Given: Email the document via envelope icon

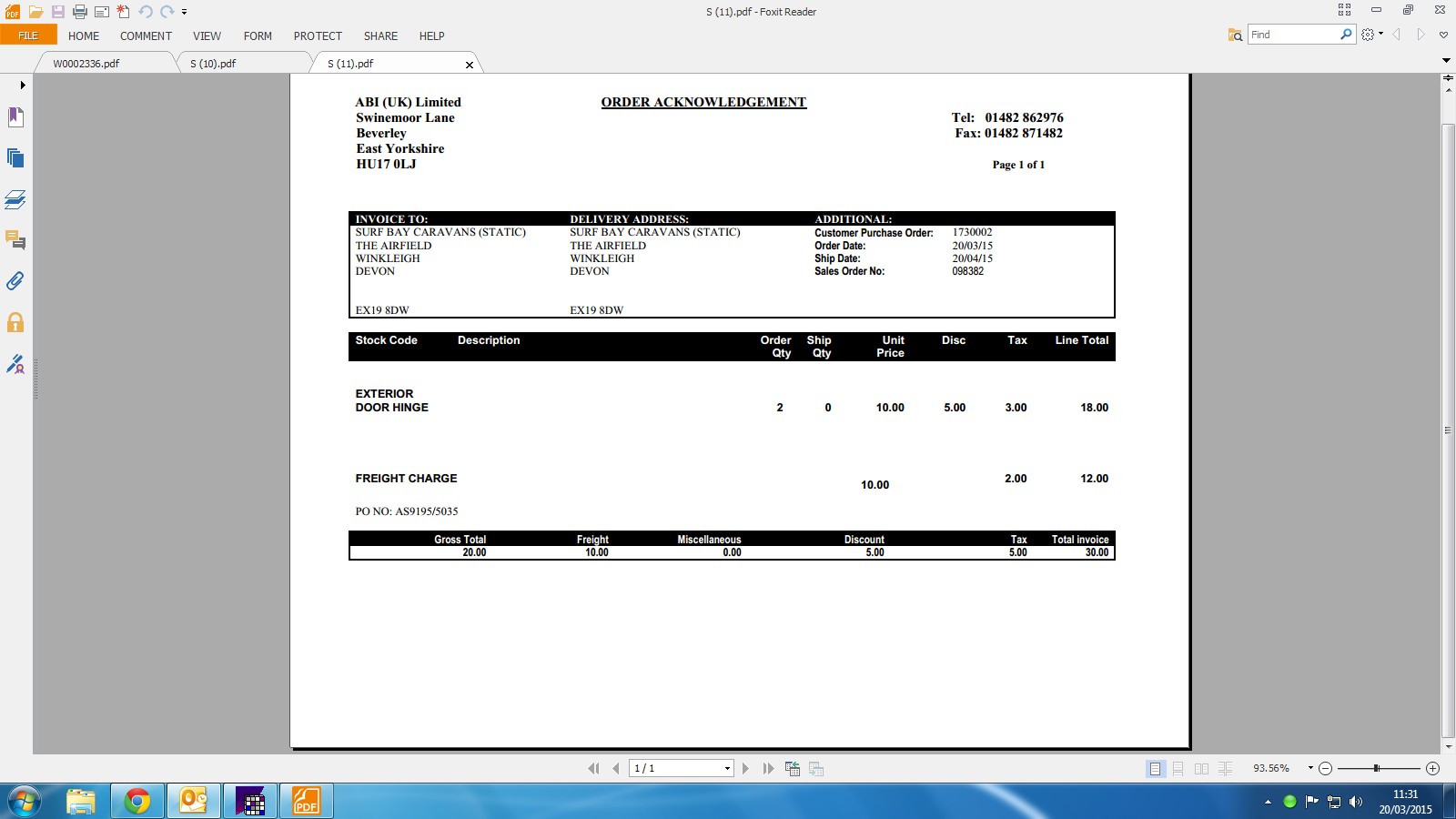Looking at the screenshot, I should coord(102,12).
